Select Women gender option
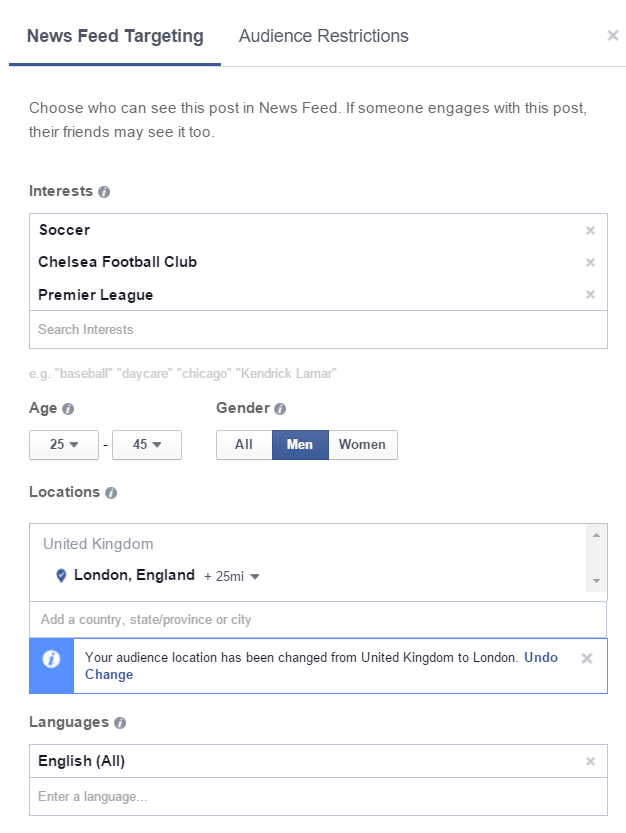This screenshot has height=833, width=626. pyautogui.click(x=363, y=445)
